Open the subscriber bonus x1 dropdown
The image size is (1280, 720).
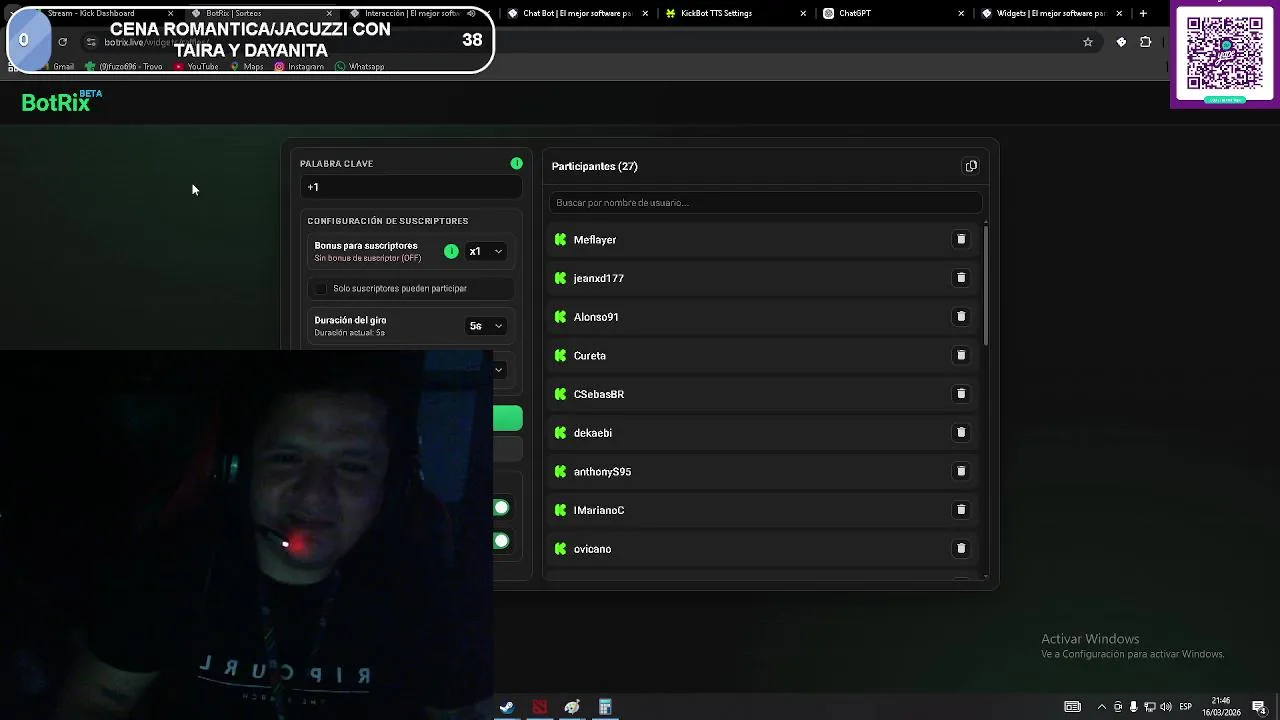(x=486, y=251)
